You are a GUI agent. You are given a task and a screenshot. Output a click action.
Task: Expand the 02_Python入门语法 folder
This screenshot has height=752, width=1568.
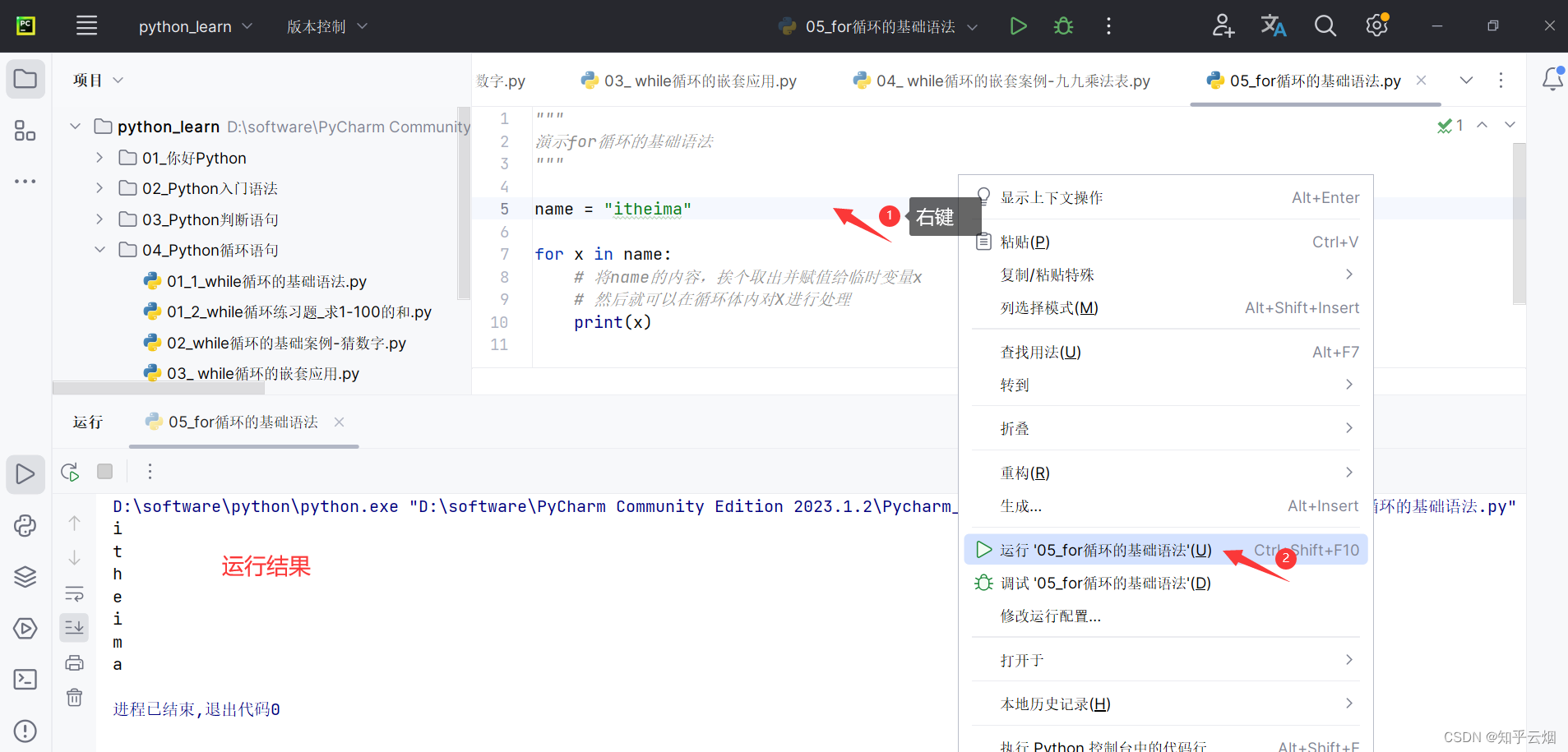(99, 188)
